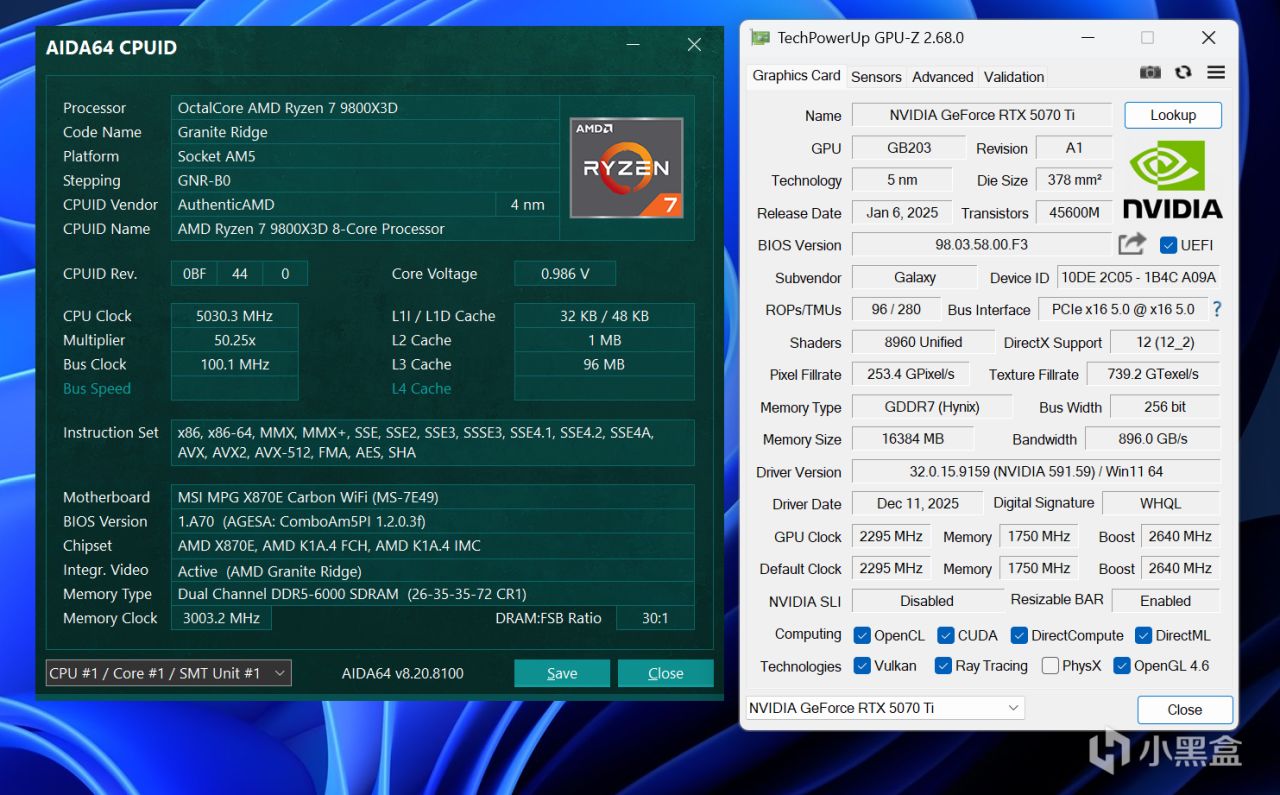1280x795 pixels.
Task: Switch to the Validation tab
Action: pyautogui.click(x=1014, y=77)
